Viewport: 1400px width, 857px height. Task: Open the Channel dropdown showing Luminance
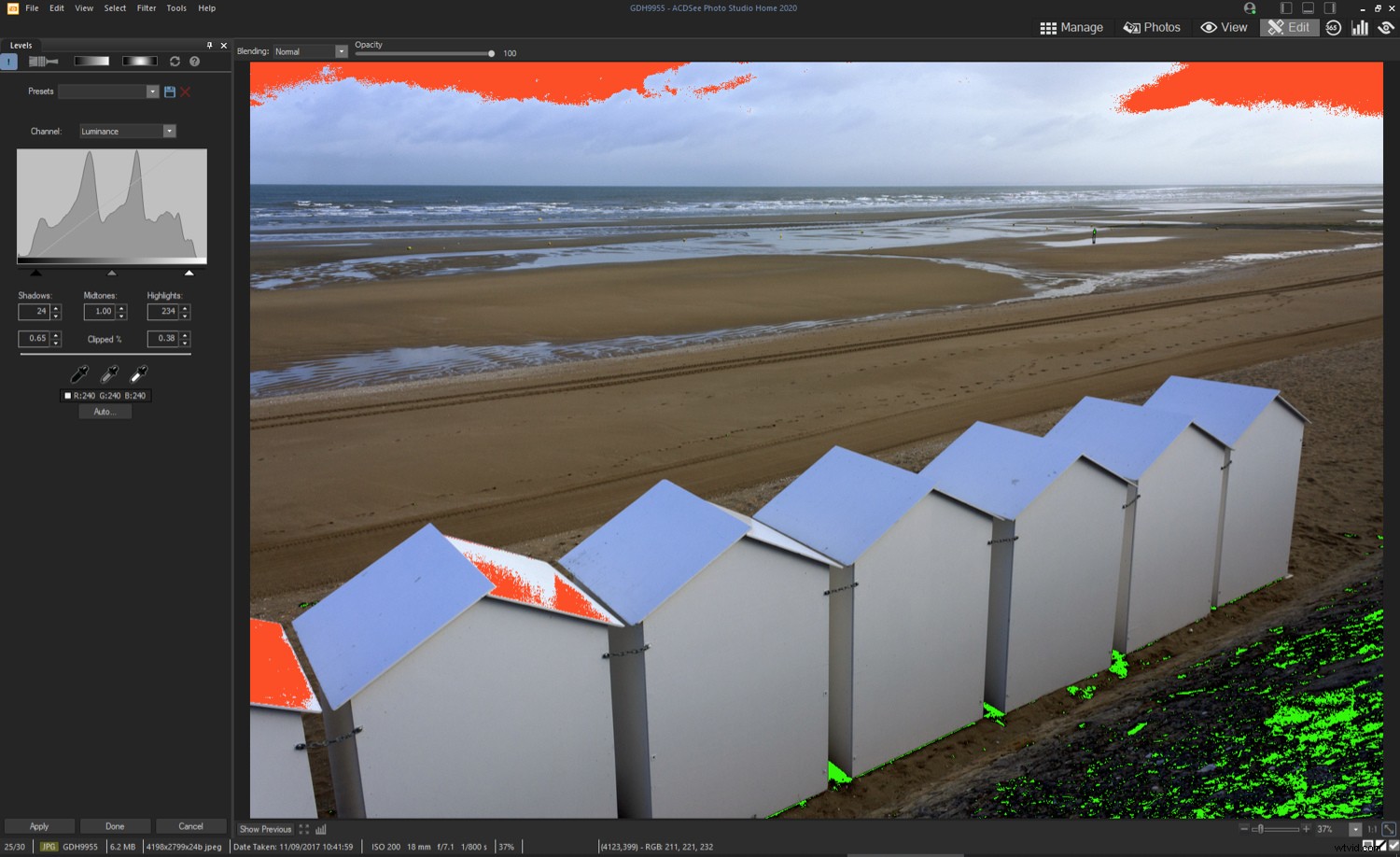point(170,131)
